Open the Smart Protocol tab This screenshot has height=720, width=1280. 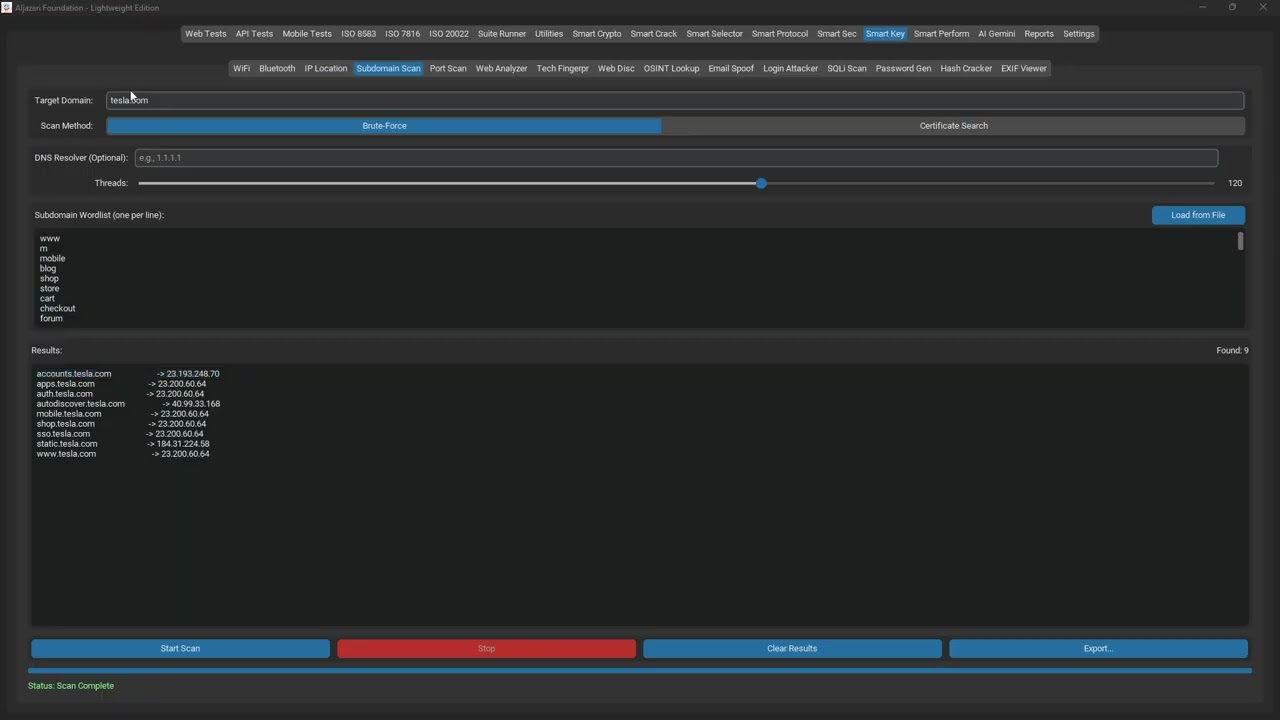[x=780, y=34]
